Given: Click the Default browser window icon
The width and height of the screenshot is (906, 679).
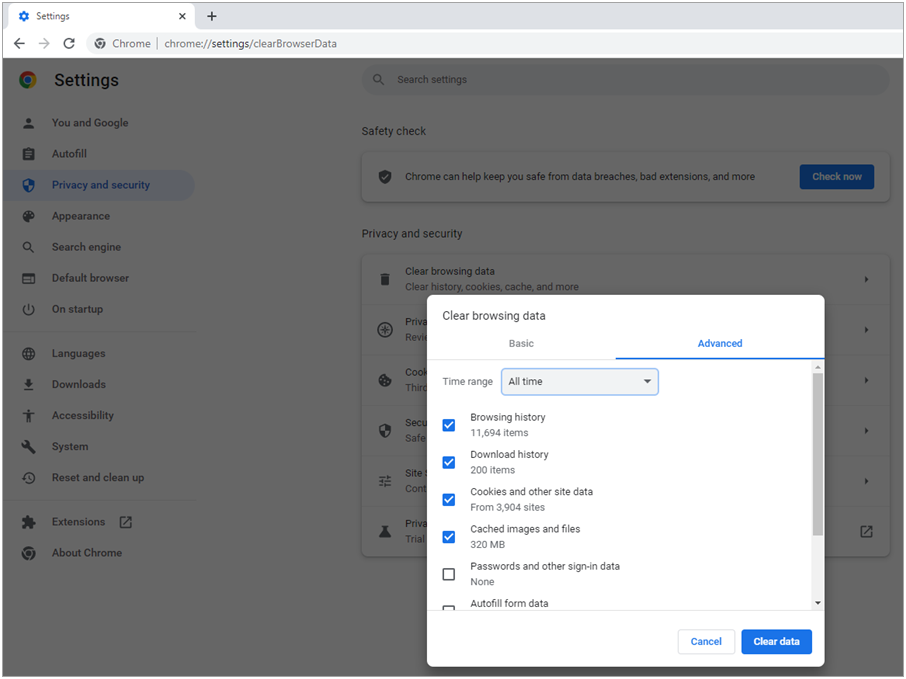Looking at the screenshot, I should pos(28,279).
